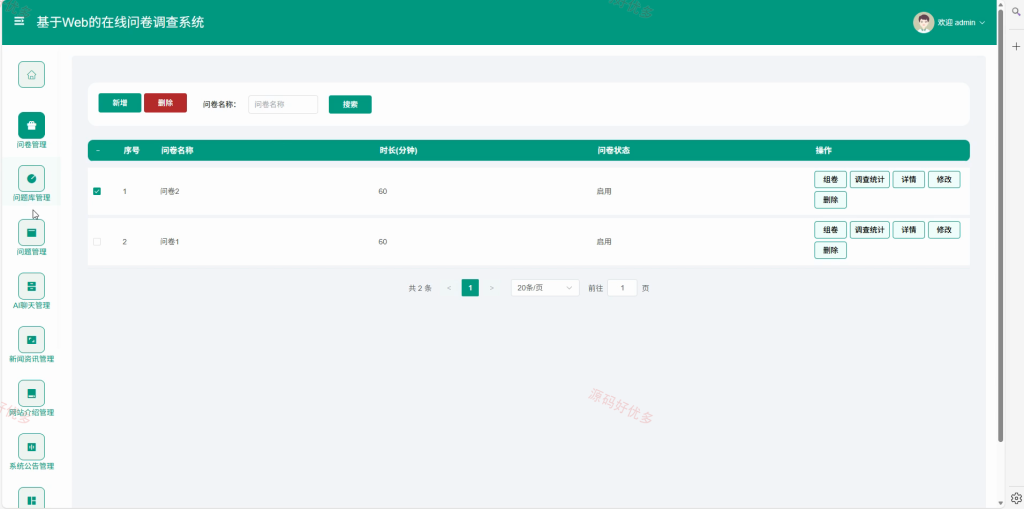Open 问卷管理 sidebar icon

point(31,125)
